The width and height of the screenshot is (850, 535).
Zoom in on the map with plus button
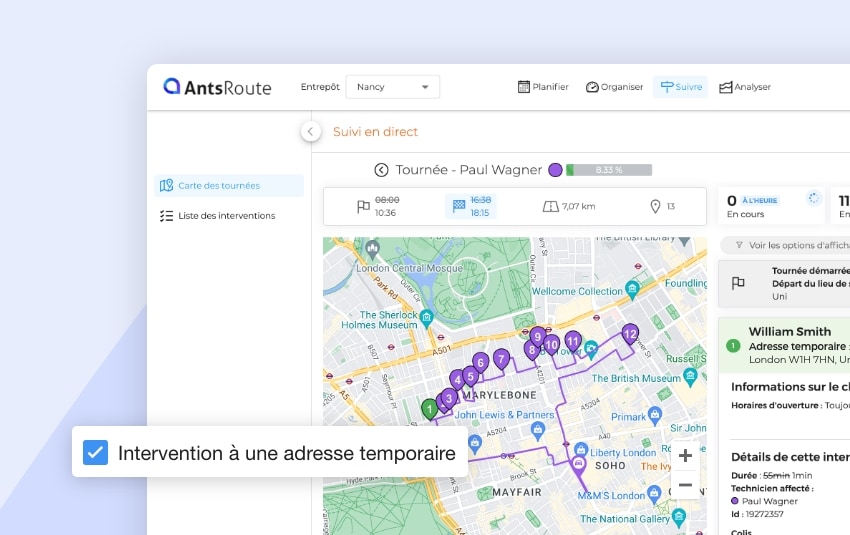tap(685, 456)
